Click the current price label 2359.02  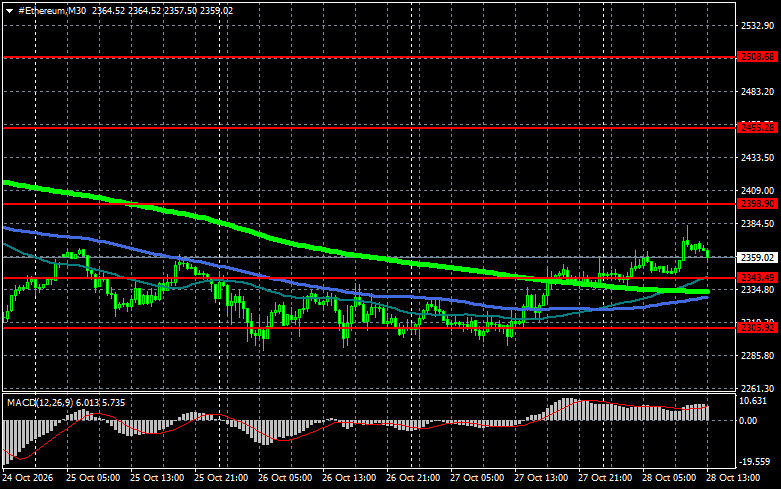tap(758, 257)
